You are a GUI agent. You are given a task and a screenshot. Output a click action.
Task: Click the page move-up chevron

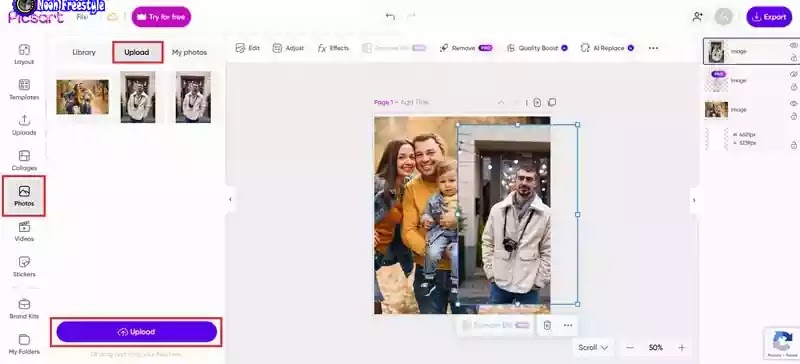coord(501,103)
